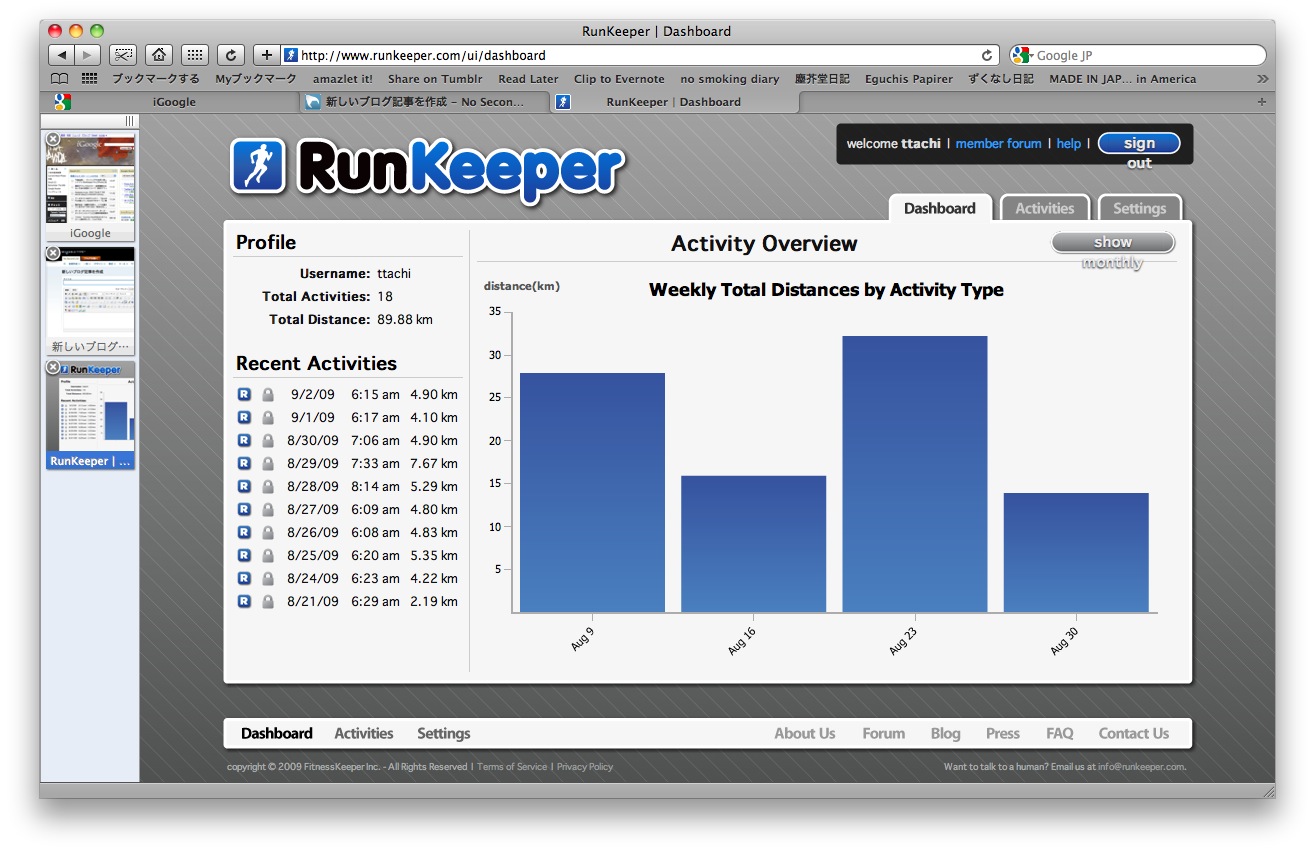Click the Aug 16 bar in the chart
The width and height of the screenshot is (1315, 858).
pos(753,544)
